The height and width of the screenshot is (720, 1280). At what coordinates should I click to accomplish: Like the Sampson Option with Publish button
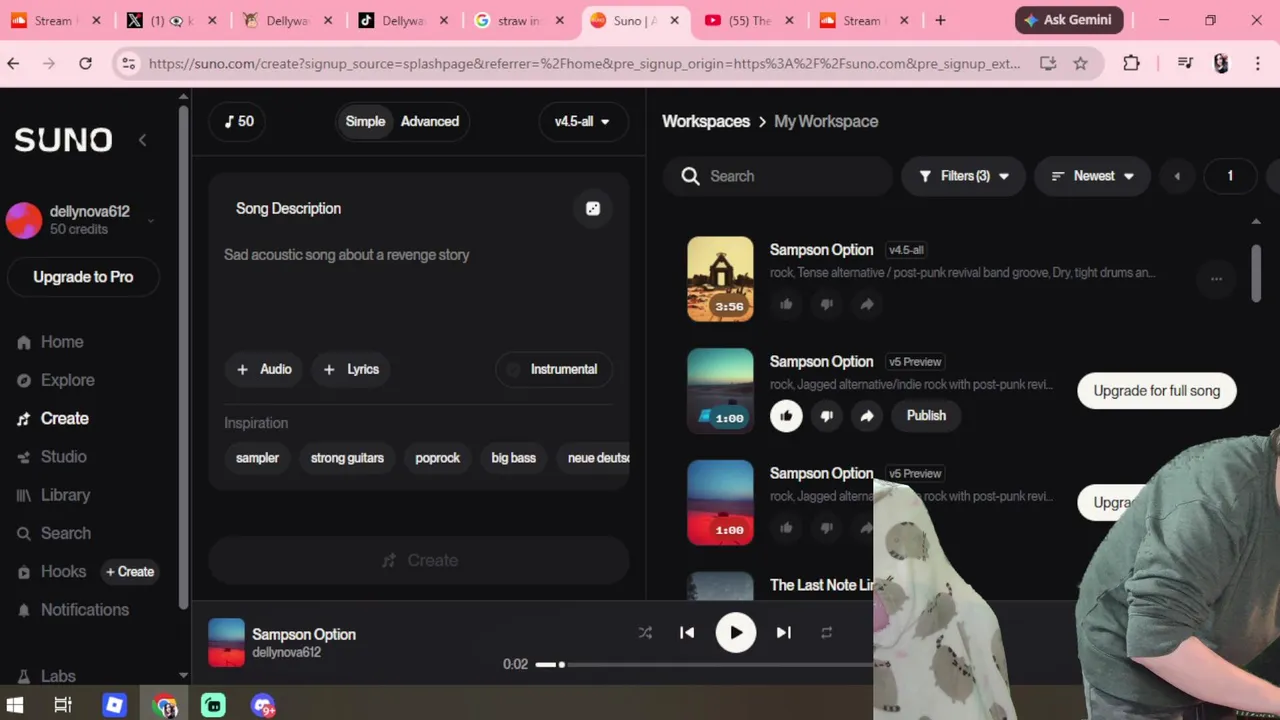786,416
